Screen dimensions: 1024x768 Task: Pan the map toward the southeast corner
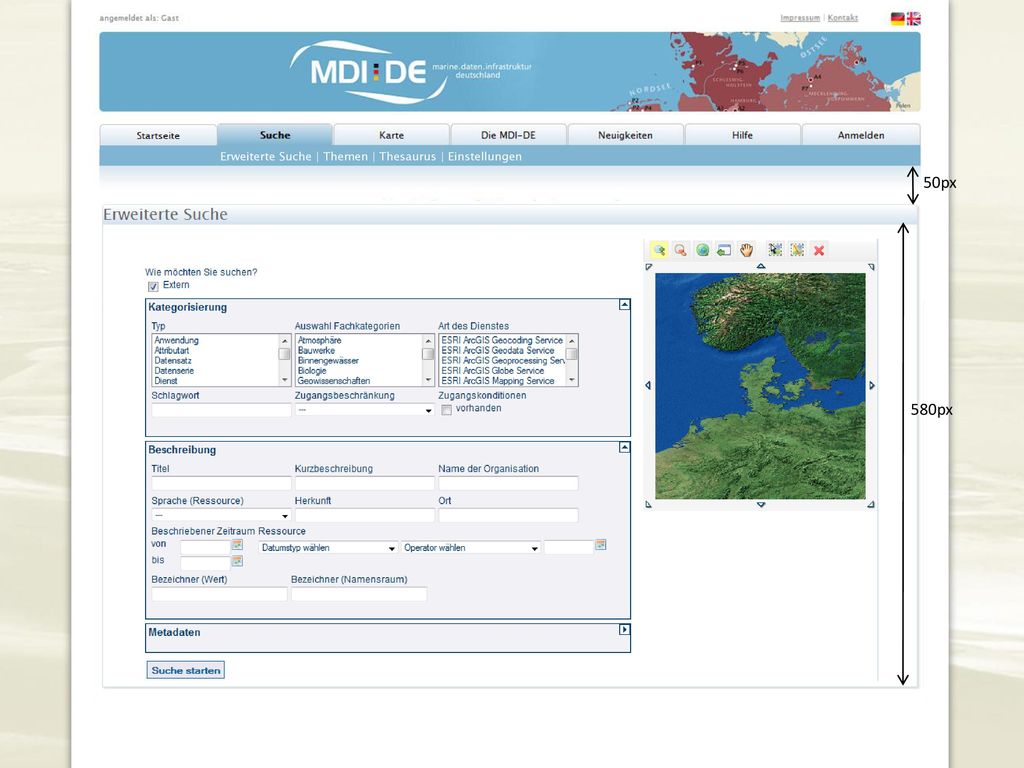(x=871, y=504)
